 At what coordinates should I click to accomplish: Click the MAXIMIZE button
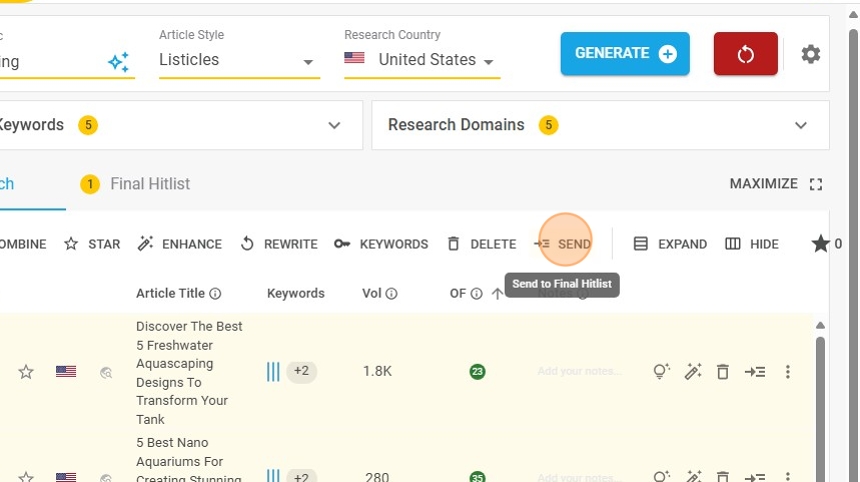click(x=776, y=184)
